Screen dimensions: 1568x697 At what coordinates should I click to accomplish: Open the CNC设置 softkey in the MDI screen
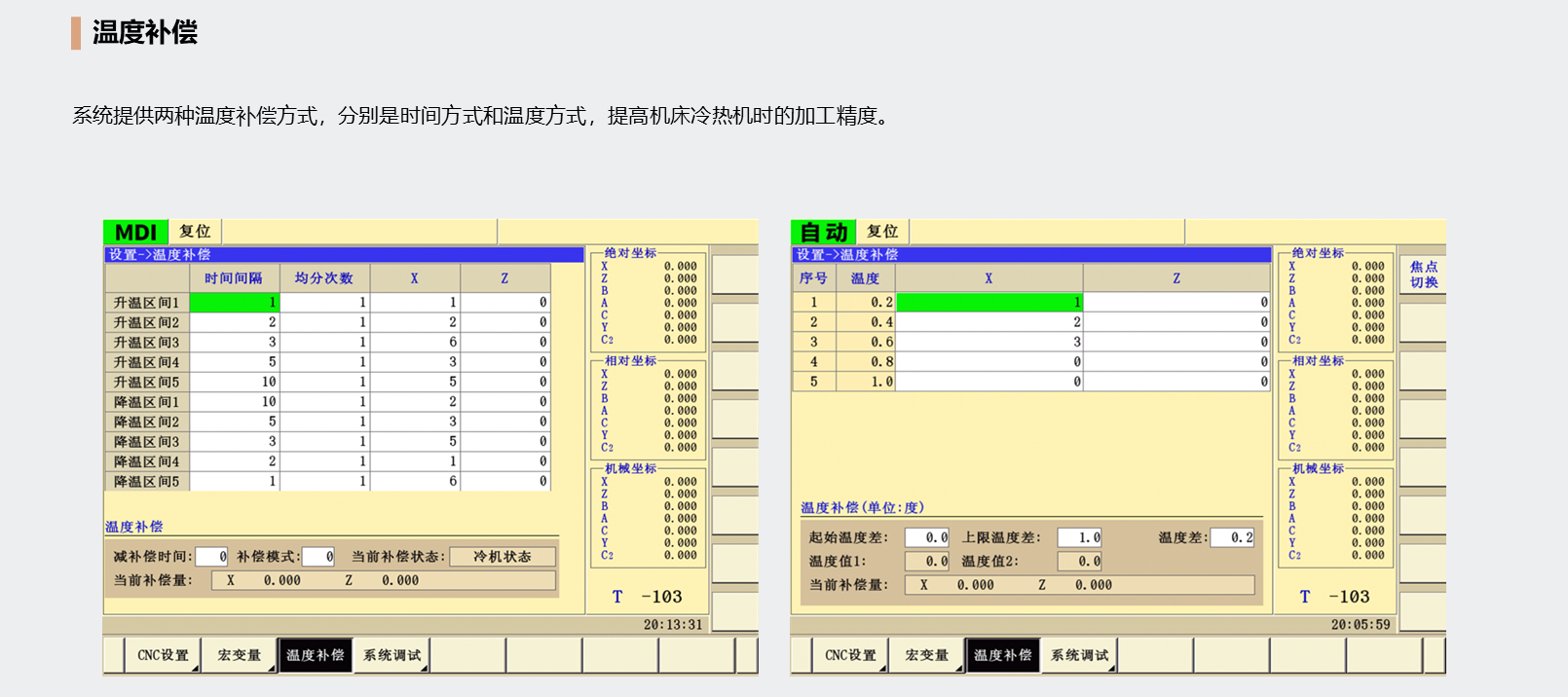click(163, 655)
